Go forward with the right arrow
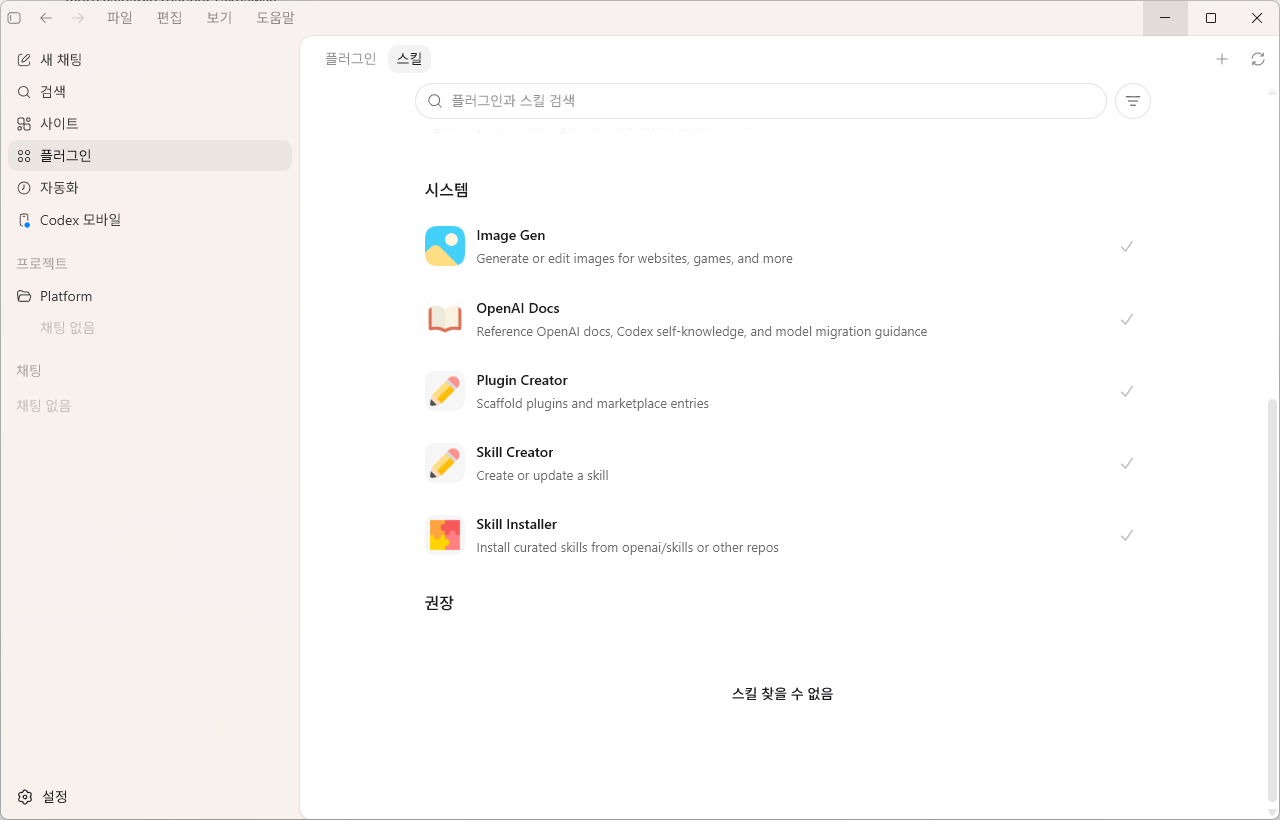This screenshot has width=1280, height=820. pos(78,18)
